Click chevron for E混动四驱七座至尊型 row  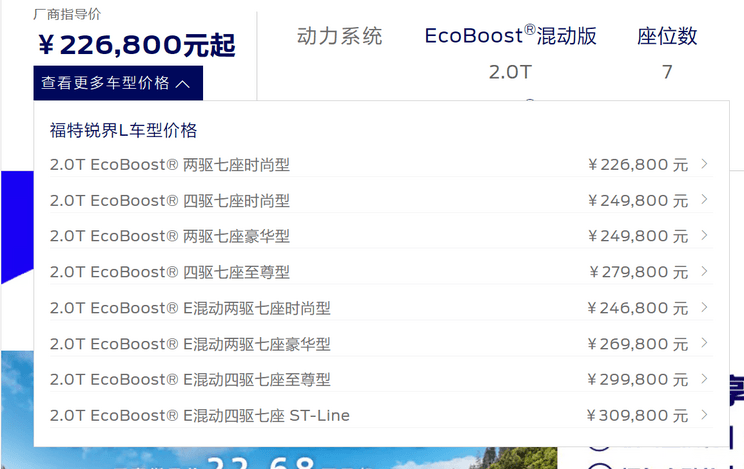point(705,380)
